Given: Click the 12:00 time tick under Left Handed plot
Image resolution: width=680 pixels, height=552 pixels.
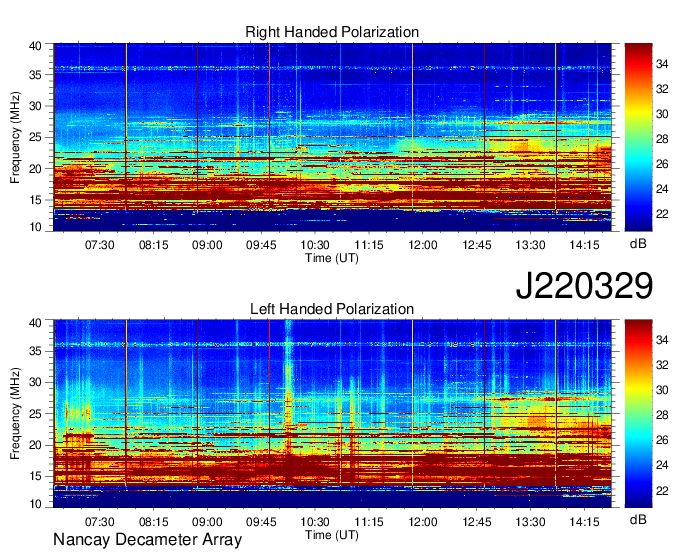Looking at the screenshot, I should (x=423, y=522).
